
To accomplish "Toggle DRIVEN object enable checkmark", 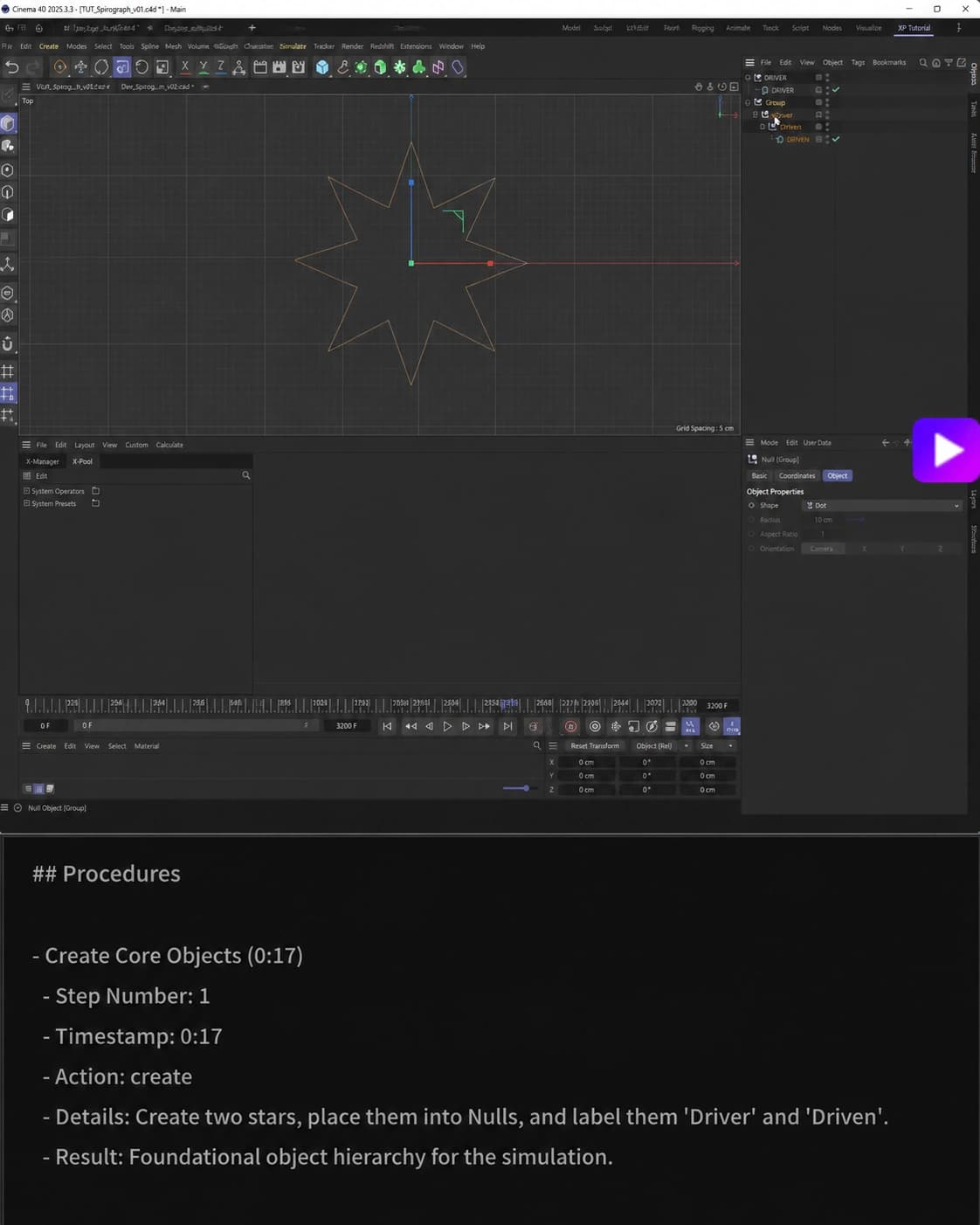I will pos(836,140).
